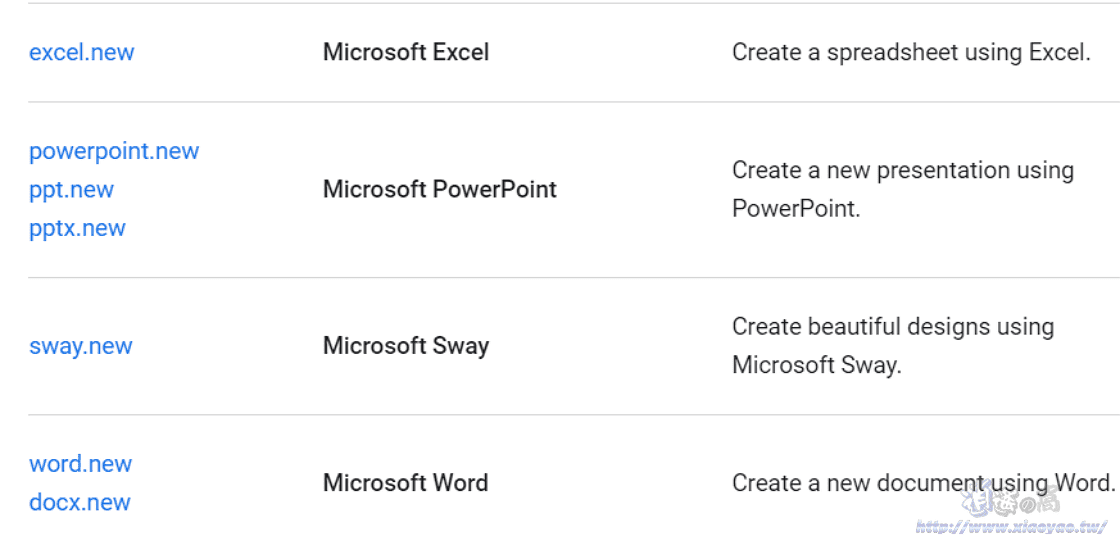This screenshot has width=1120, height=536.
Task: Follow the powerpoint.new shortcut link
Action: [x=114, y=151]
